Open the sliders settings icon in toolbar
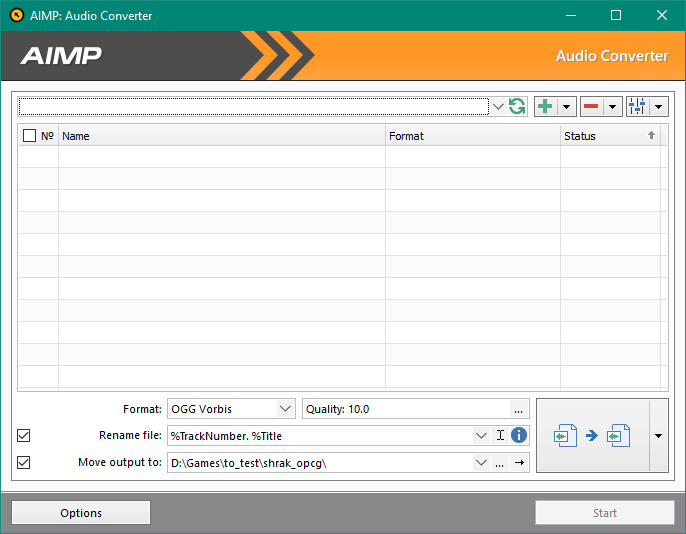This screenshot has height=534, width=686. [637, 107]
